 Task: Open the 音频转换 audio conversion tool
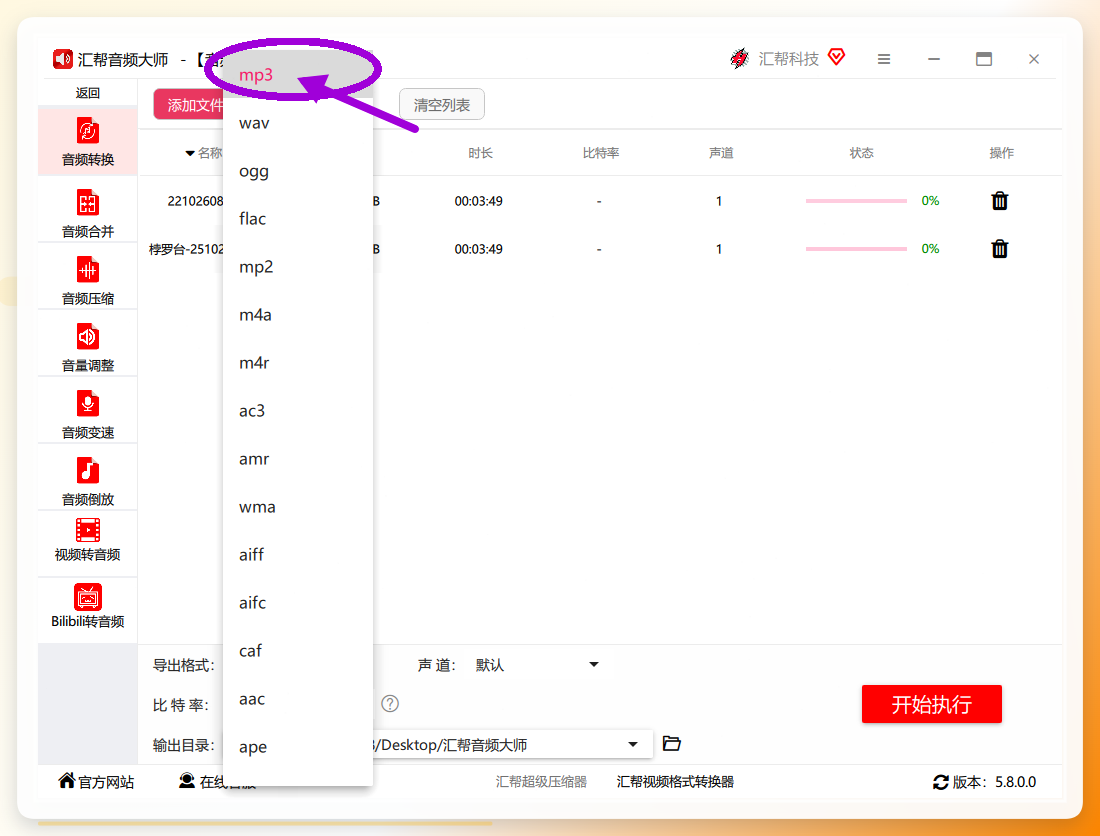pyautogui.click(x=88, y=141)
